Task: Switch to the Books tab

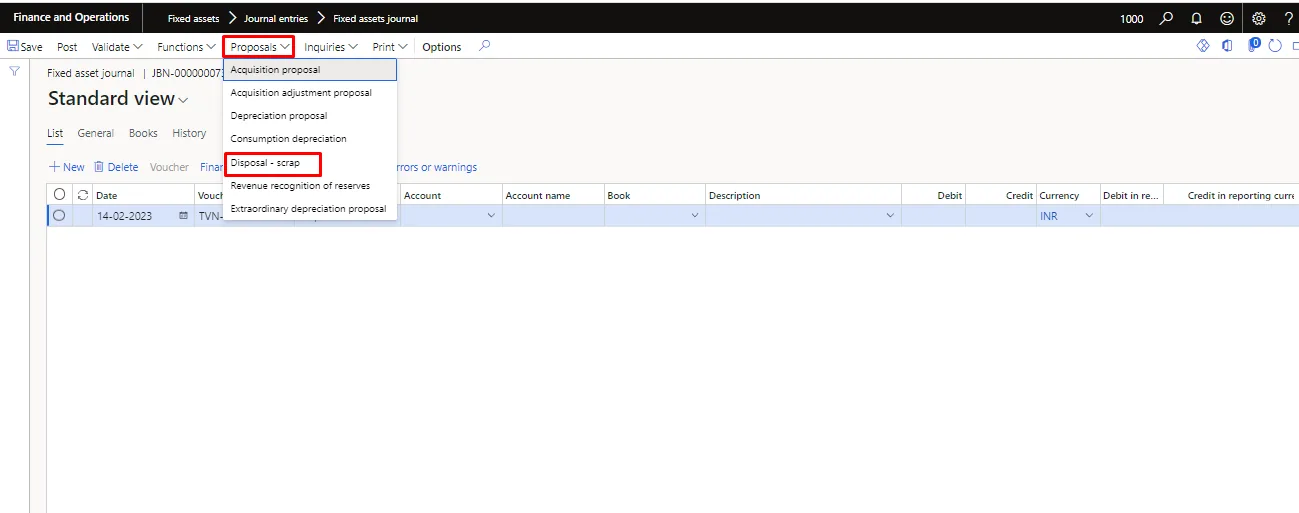Action: coord(143,133)
